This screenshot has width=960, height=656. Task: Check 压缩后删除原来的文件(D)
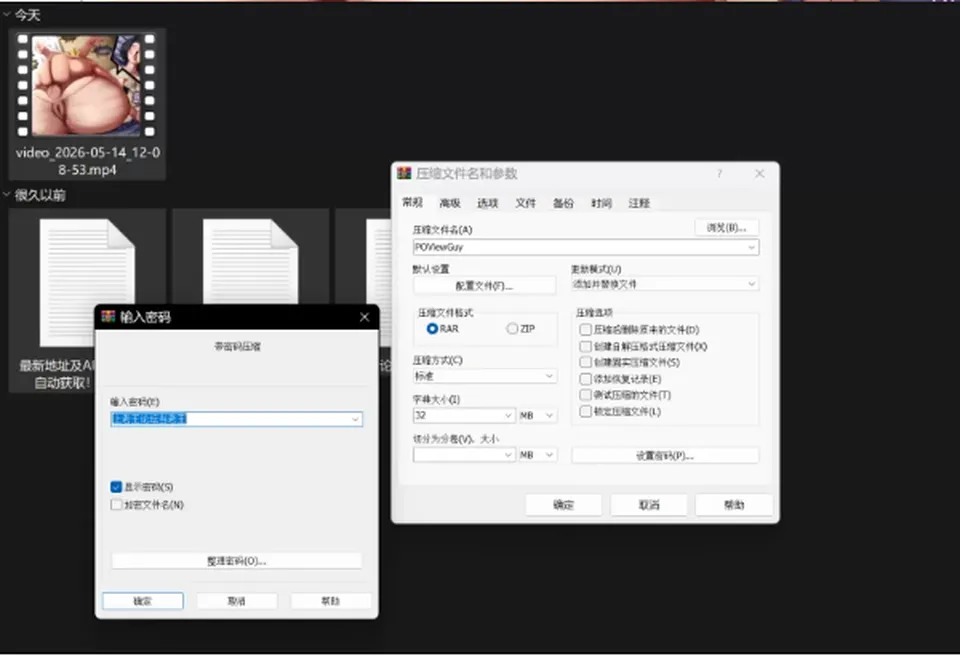[585, 330]
